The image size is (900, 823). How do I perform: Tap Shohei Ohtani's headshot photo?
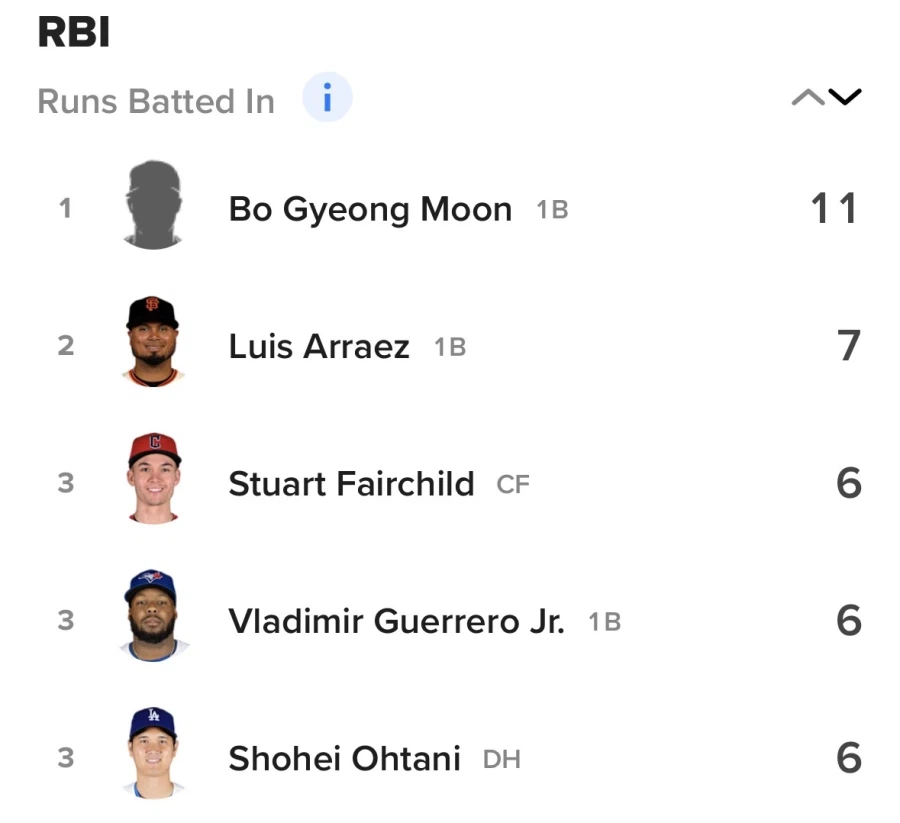(153, 754)
